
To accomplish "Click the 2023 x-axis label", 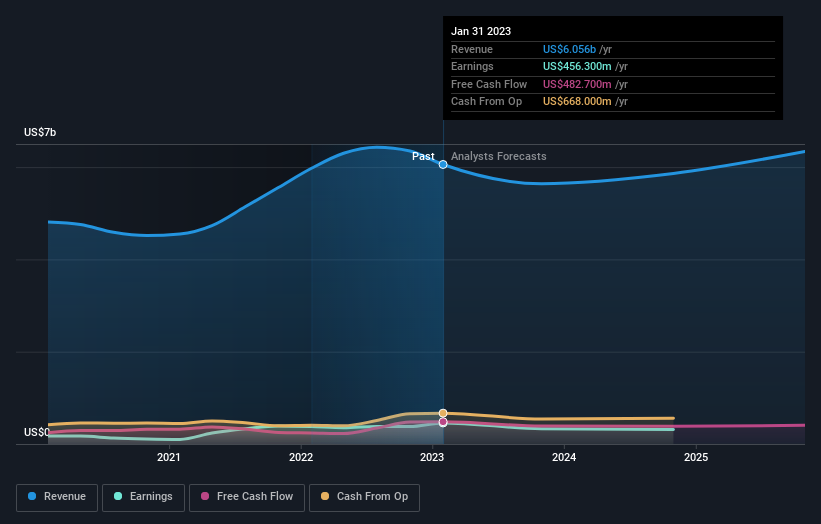I will [x=432, y=458].
